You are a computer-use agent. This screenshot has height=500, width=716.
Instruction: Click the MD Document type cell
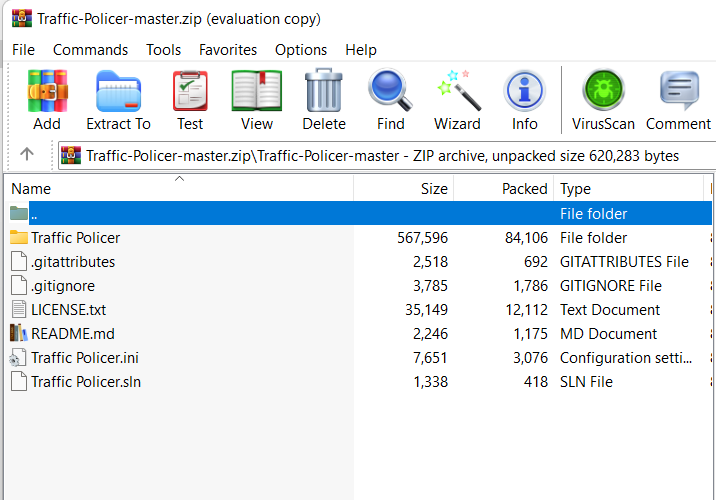pos(608,334)
